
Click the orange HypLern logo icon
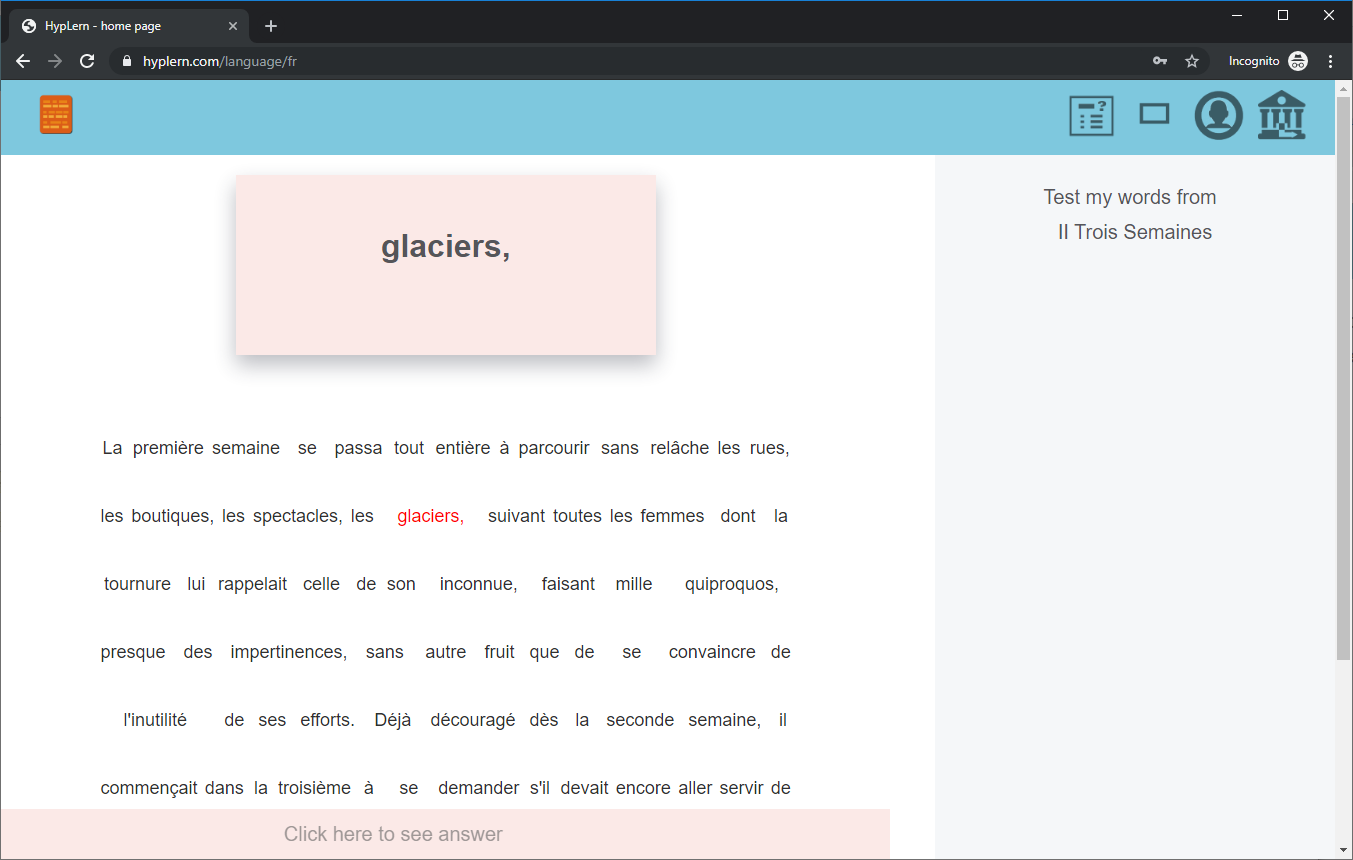point(56,115)
